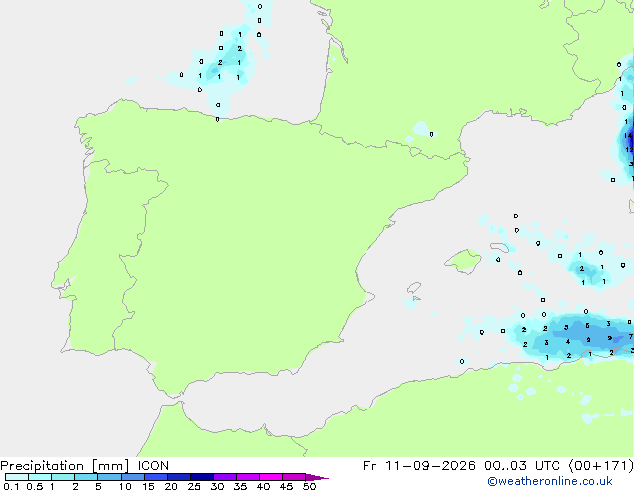Select the 10 to 15 mm legend swatch
This screenshot has width=634, height=490.
[132, 477]
